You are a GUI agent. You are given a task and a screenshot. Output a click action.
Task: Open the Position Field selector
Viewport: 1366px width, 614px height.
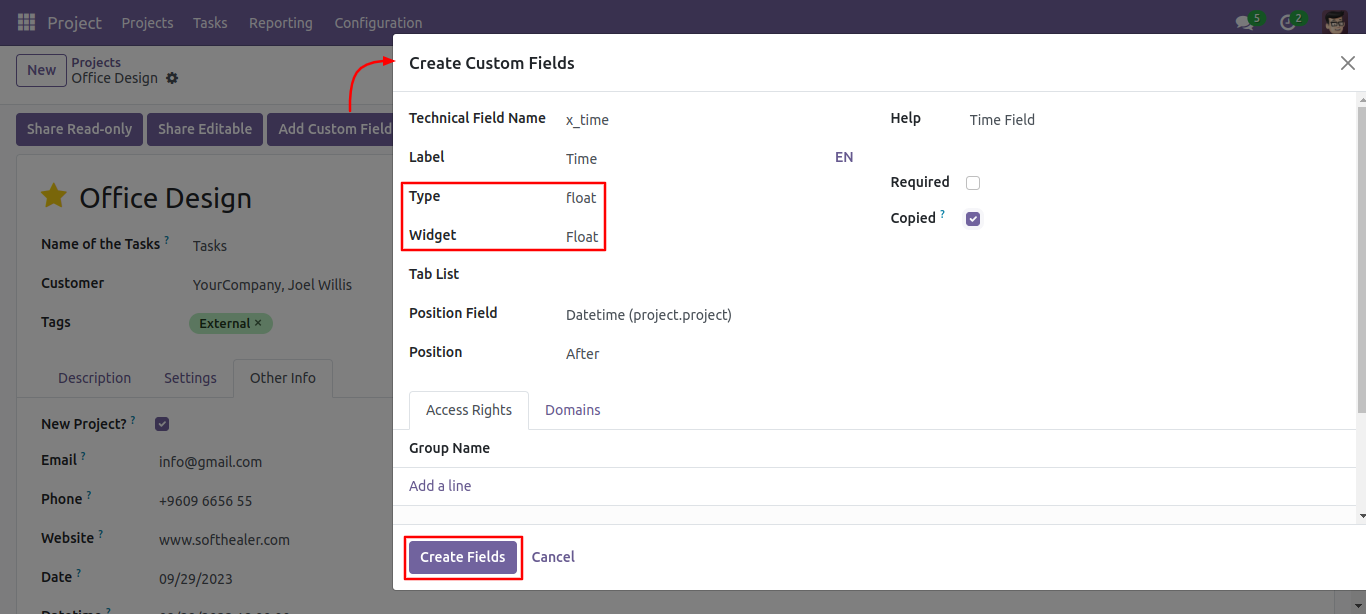tap(710, 315)
